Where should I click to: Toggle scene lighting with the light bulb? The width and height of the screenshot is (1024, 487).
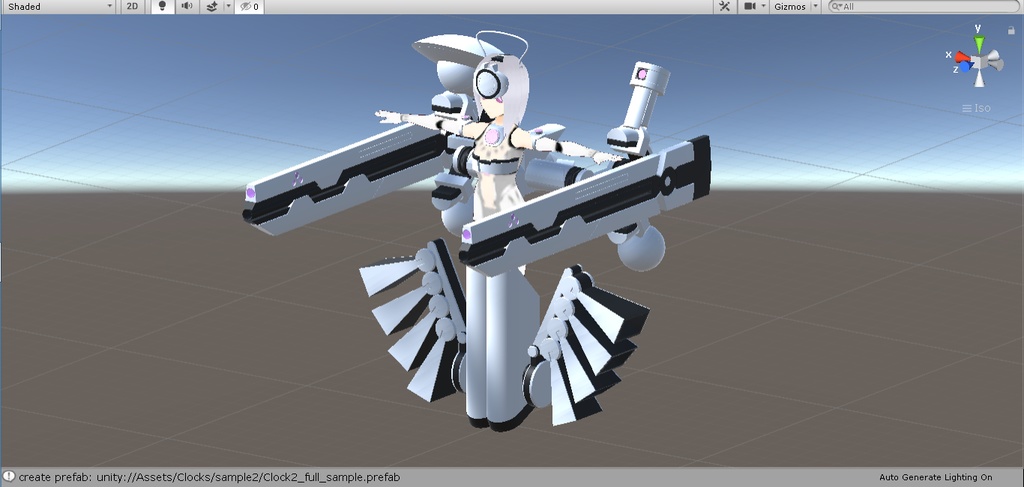click(163, 7)
